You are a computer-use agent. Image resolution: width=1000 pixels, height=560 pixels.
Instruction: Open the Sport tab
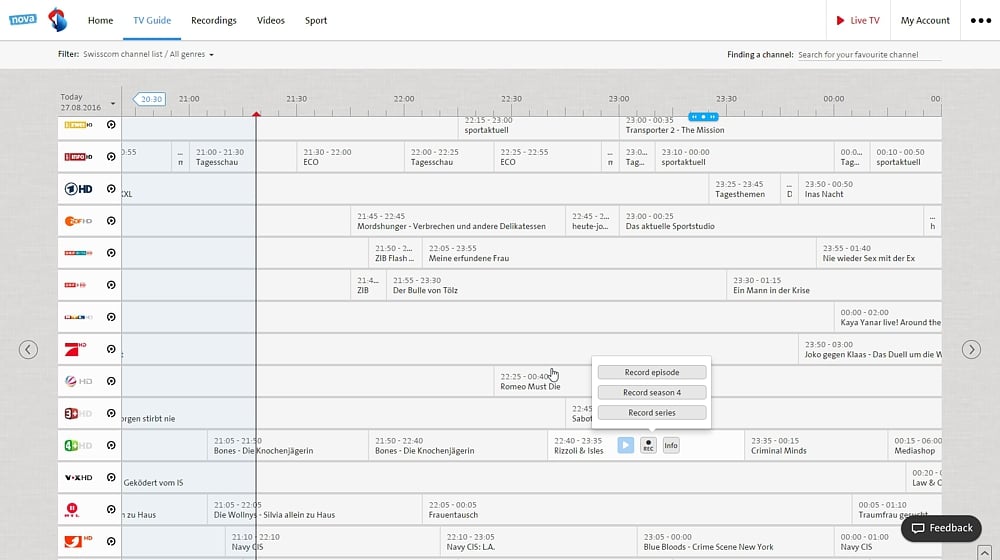[316, 20]
